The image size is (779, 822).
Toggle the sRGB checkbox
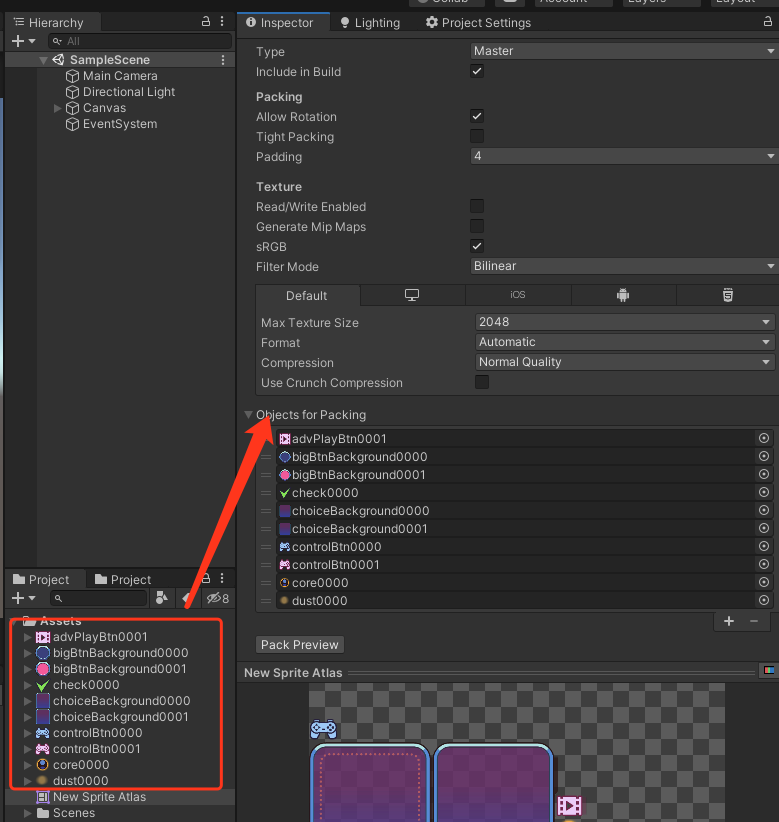click(x=477, y=246)
